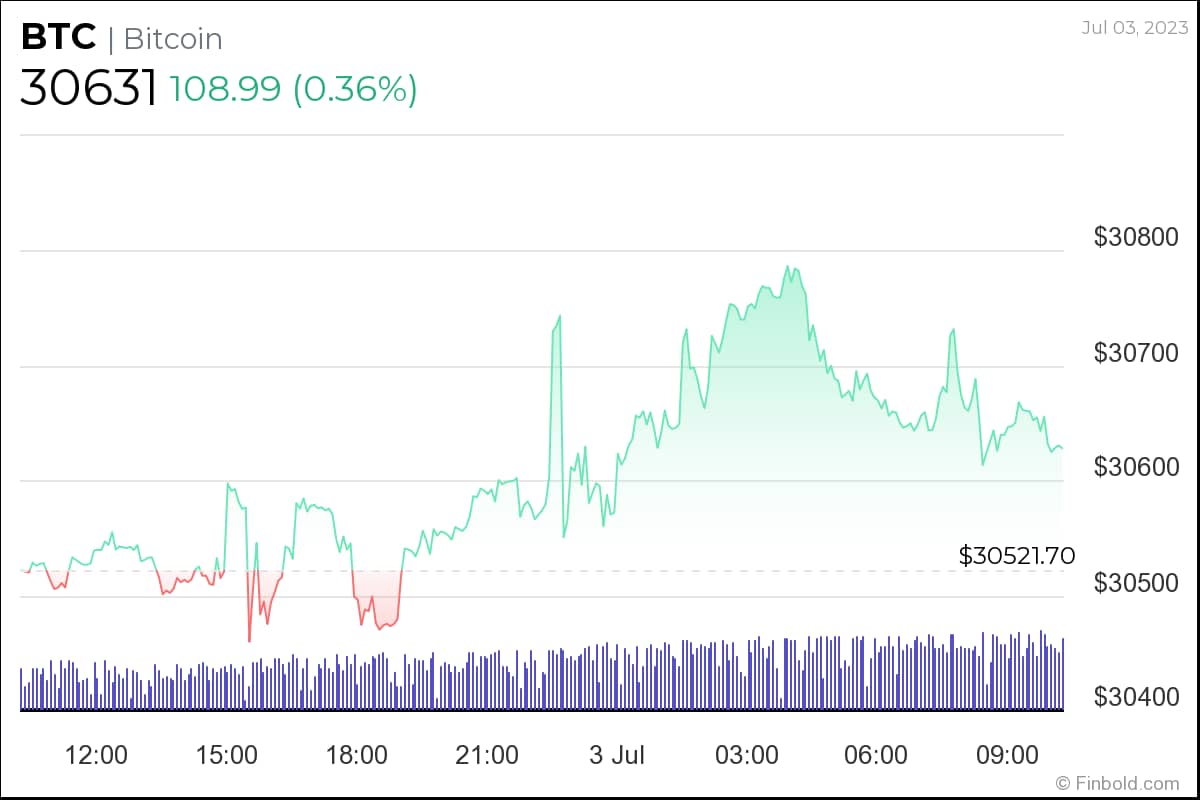Select the 03:00 time axis marker
1200x800 pixels.
point(747,754)
